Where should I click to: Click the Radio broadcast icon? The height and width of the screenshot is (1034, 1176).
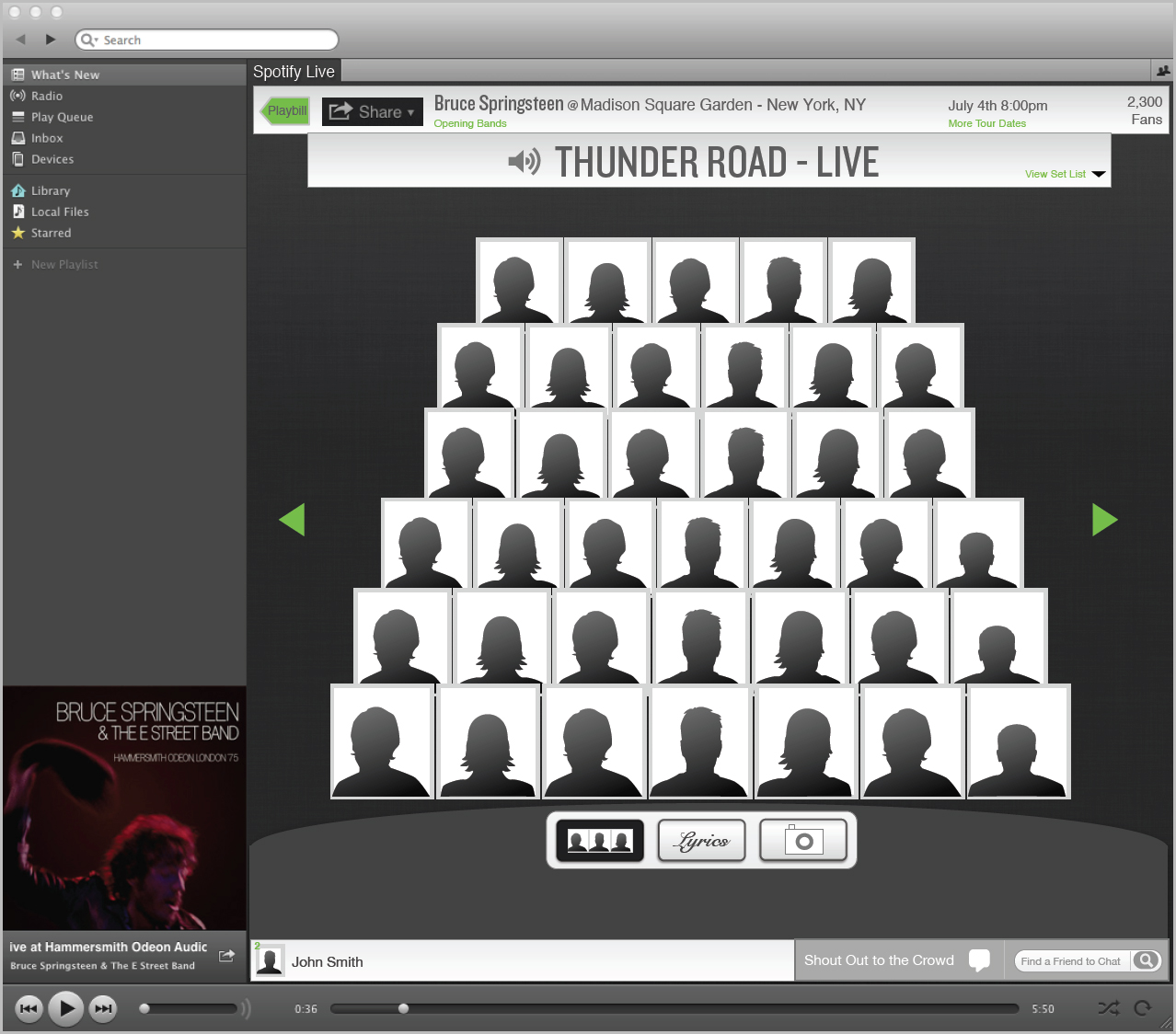17,96
